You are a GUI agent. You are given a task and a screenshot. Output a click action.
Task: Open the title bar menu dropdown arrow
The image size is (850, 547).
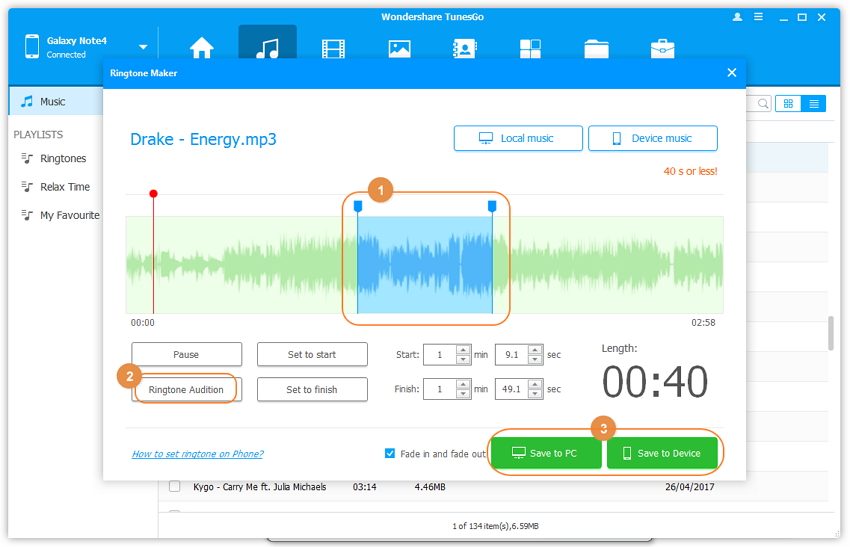tap(758, 17)
